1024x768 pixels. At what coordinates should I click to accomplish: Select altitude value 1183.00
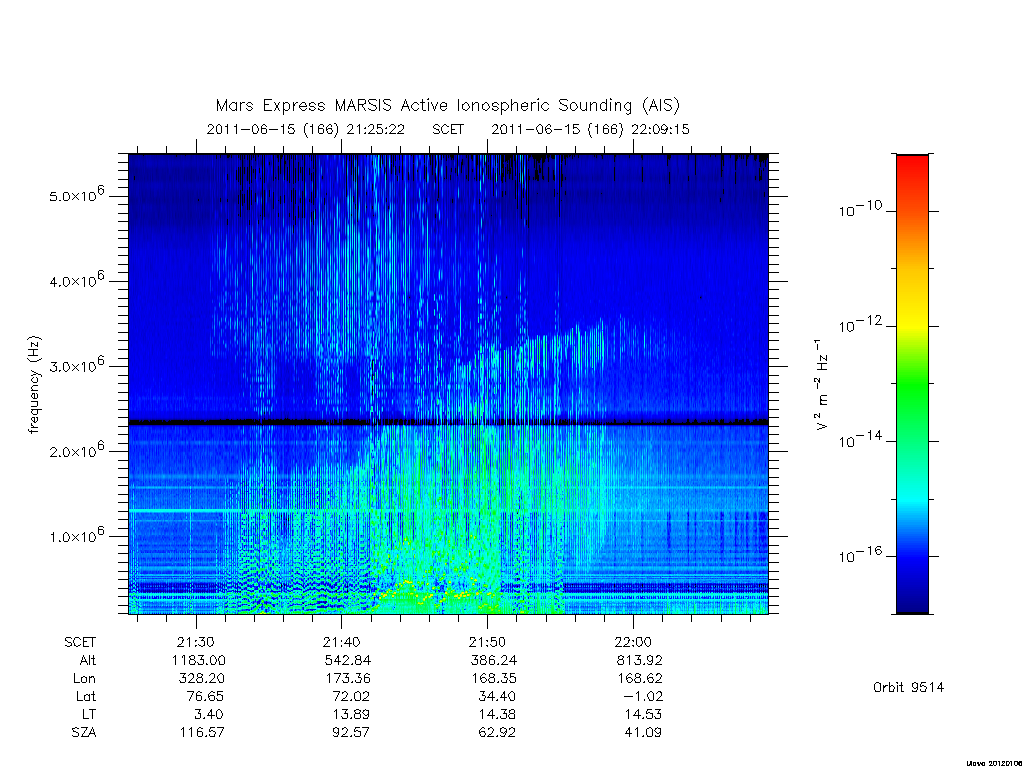[199, 660]
